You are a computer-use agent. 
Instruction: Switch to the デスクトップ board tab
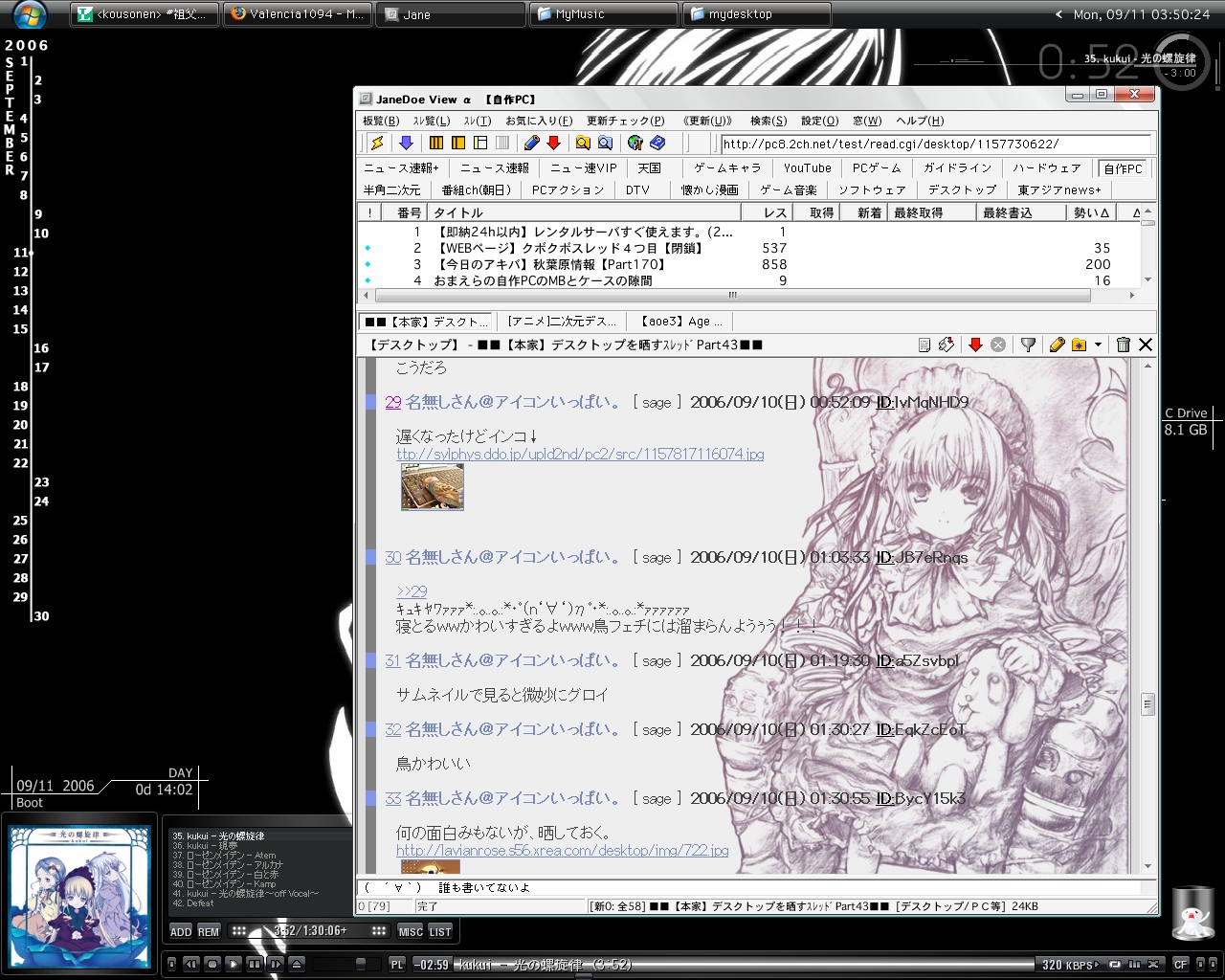coord(962,189)
